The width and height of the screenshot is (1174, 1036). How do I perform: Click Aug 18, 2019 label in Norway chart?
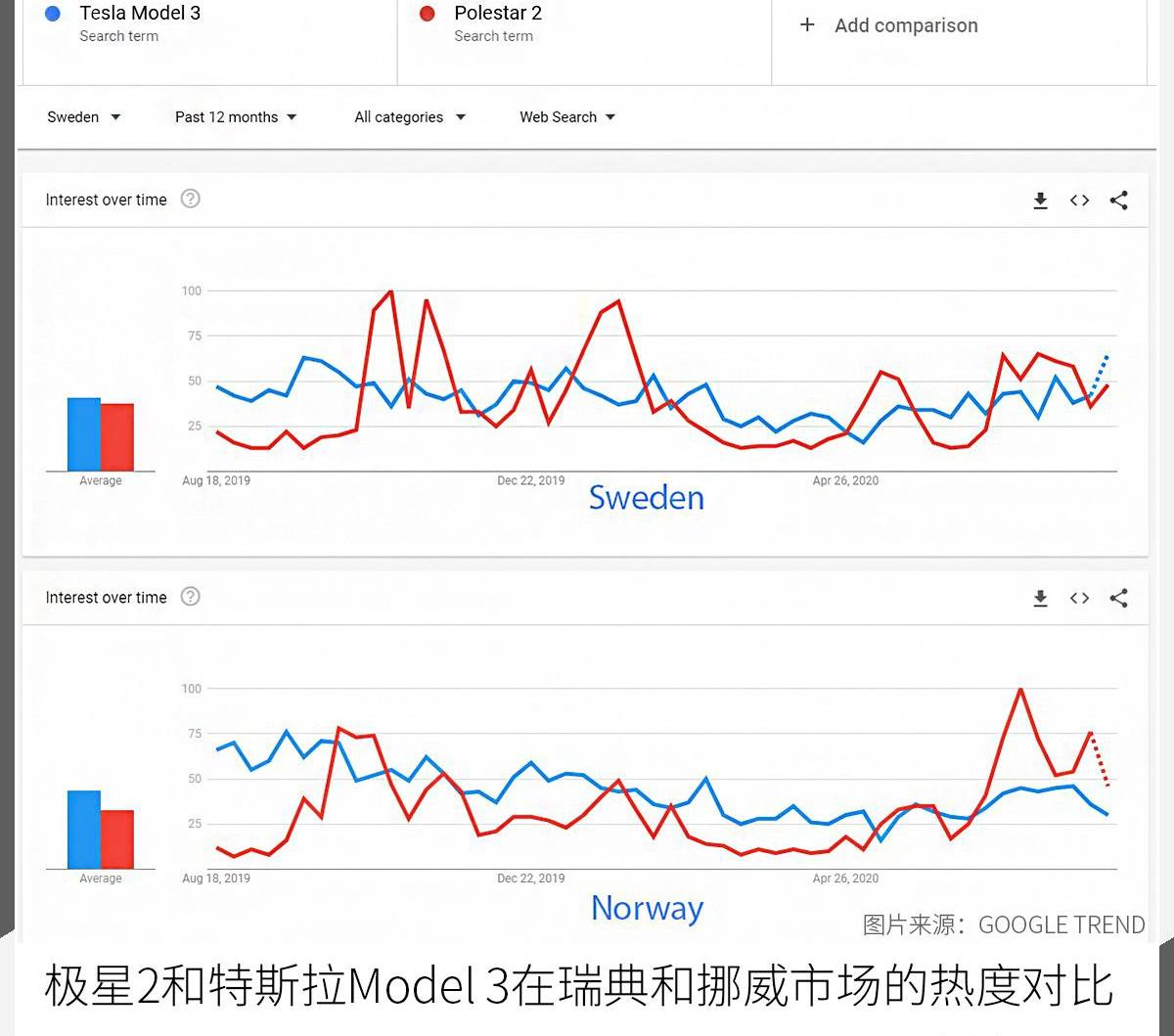pos(216,878)
